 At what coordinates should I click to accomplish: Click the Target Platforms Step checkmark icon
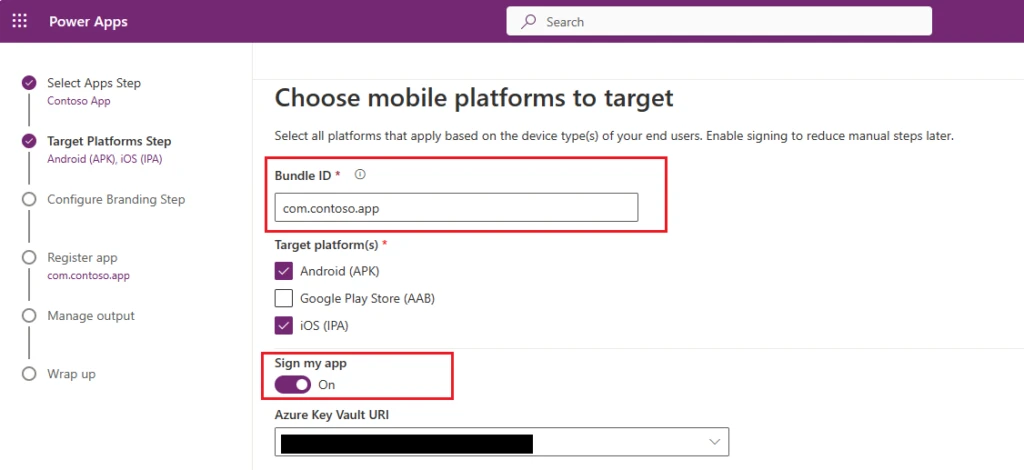point(29,142)
